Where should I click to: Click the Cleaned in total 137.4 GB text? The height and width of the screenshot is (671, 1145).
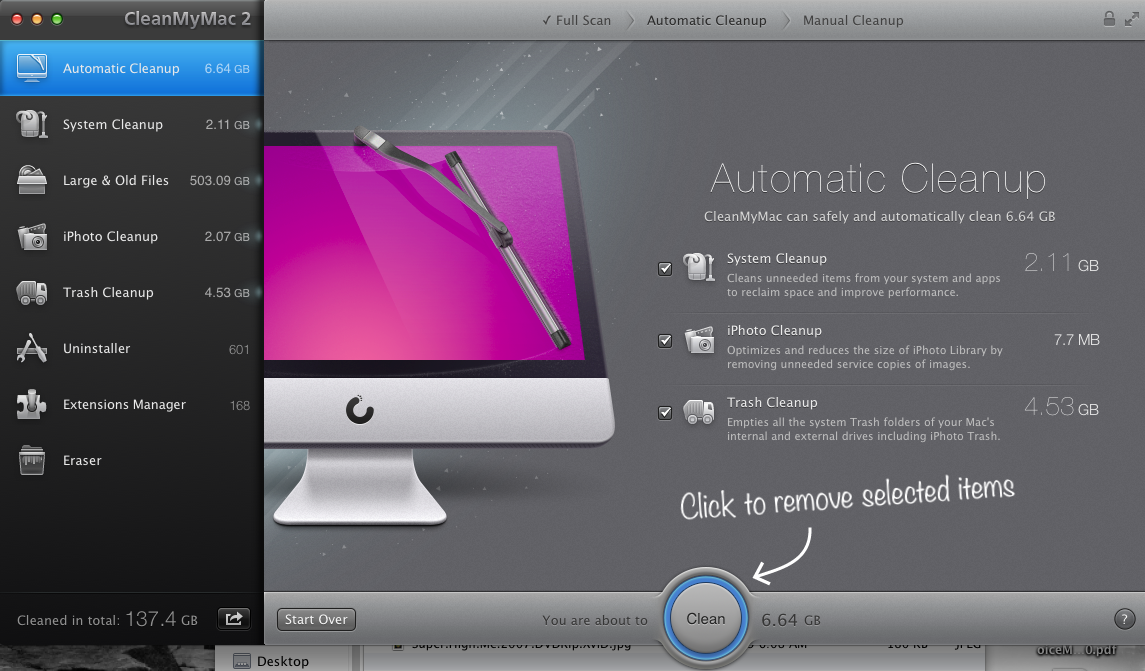pos(107,619)
